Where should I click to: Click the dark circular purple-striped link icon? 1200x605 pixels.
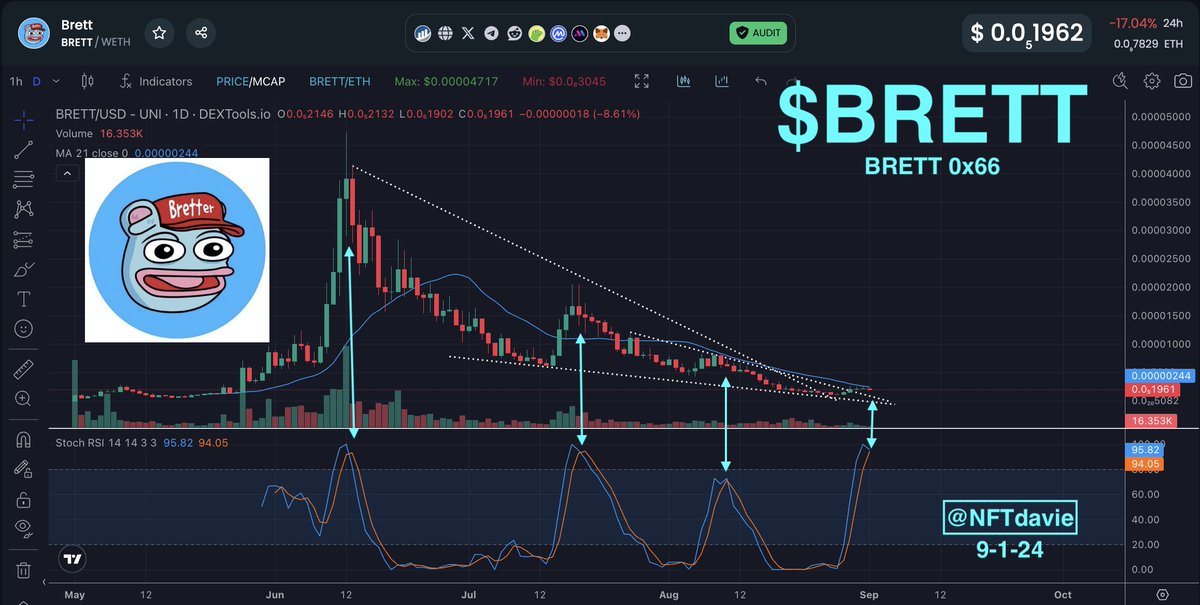coord(579,33)
